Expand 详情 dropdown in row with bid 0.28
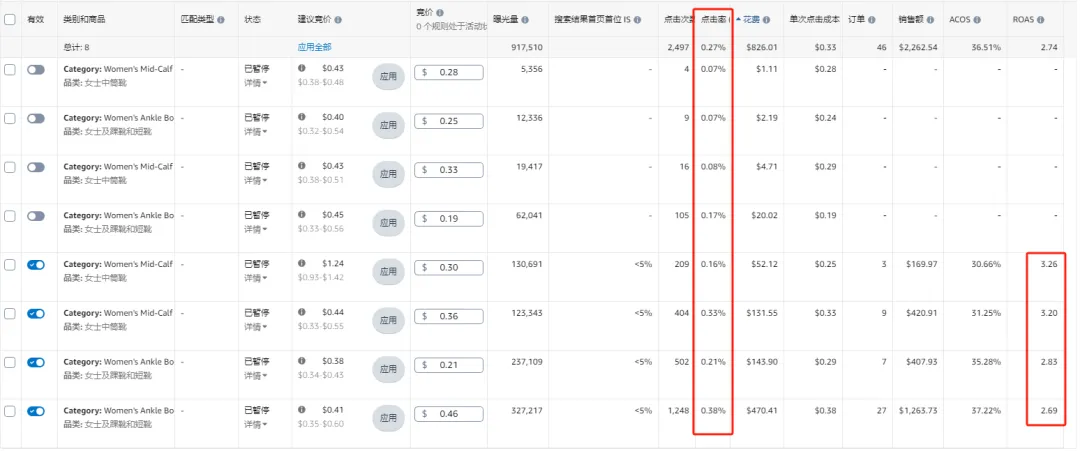 [254, 83]
